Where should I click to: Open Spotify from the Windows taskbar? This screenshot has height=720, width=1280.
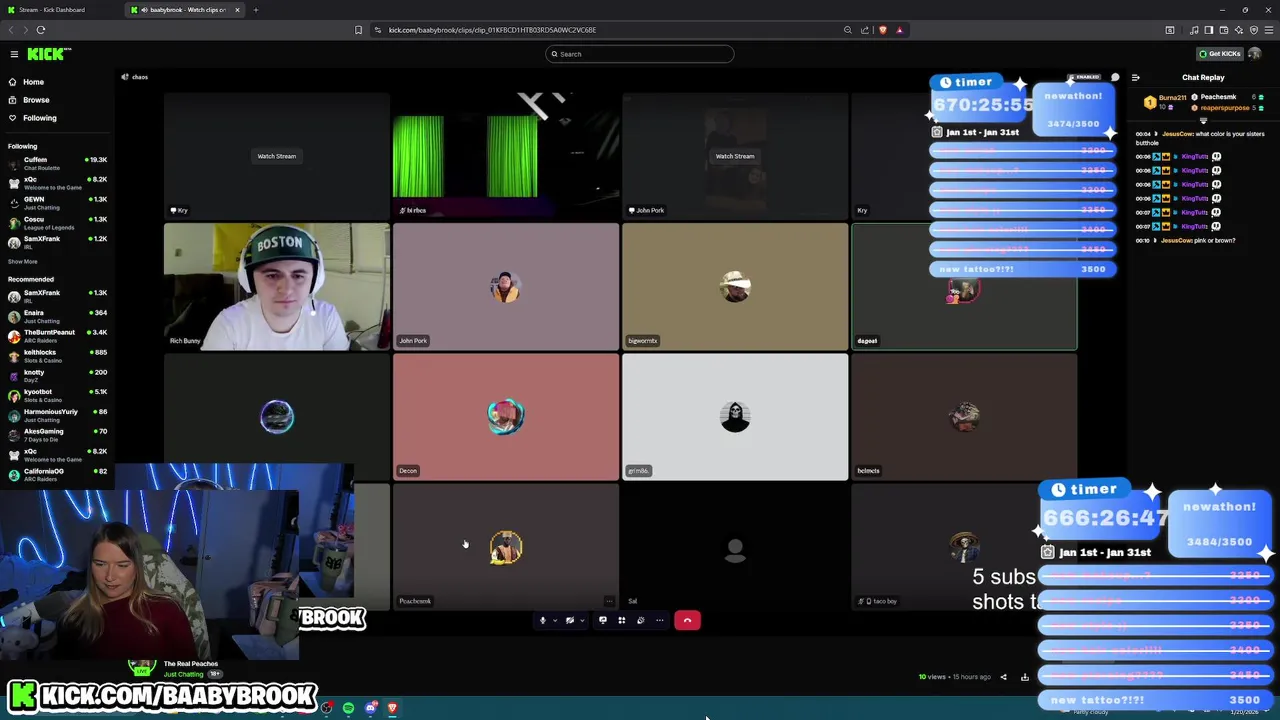click(x=348, y=708)
